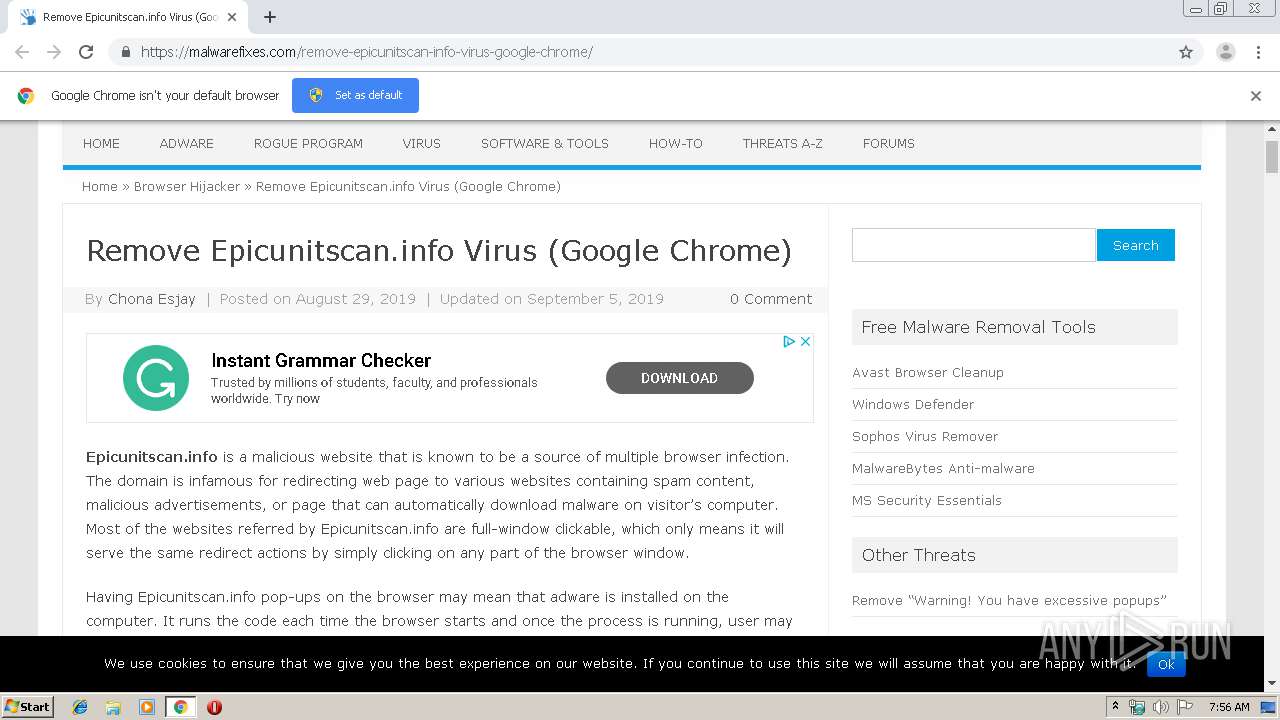Open the ADWARE menu item
The image size is (1280, 720).
(x=186, y=144)
